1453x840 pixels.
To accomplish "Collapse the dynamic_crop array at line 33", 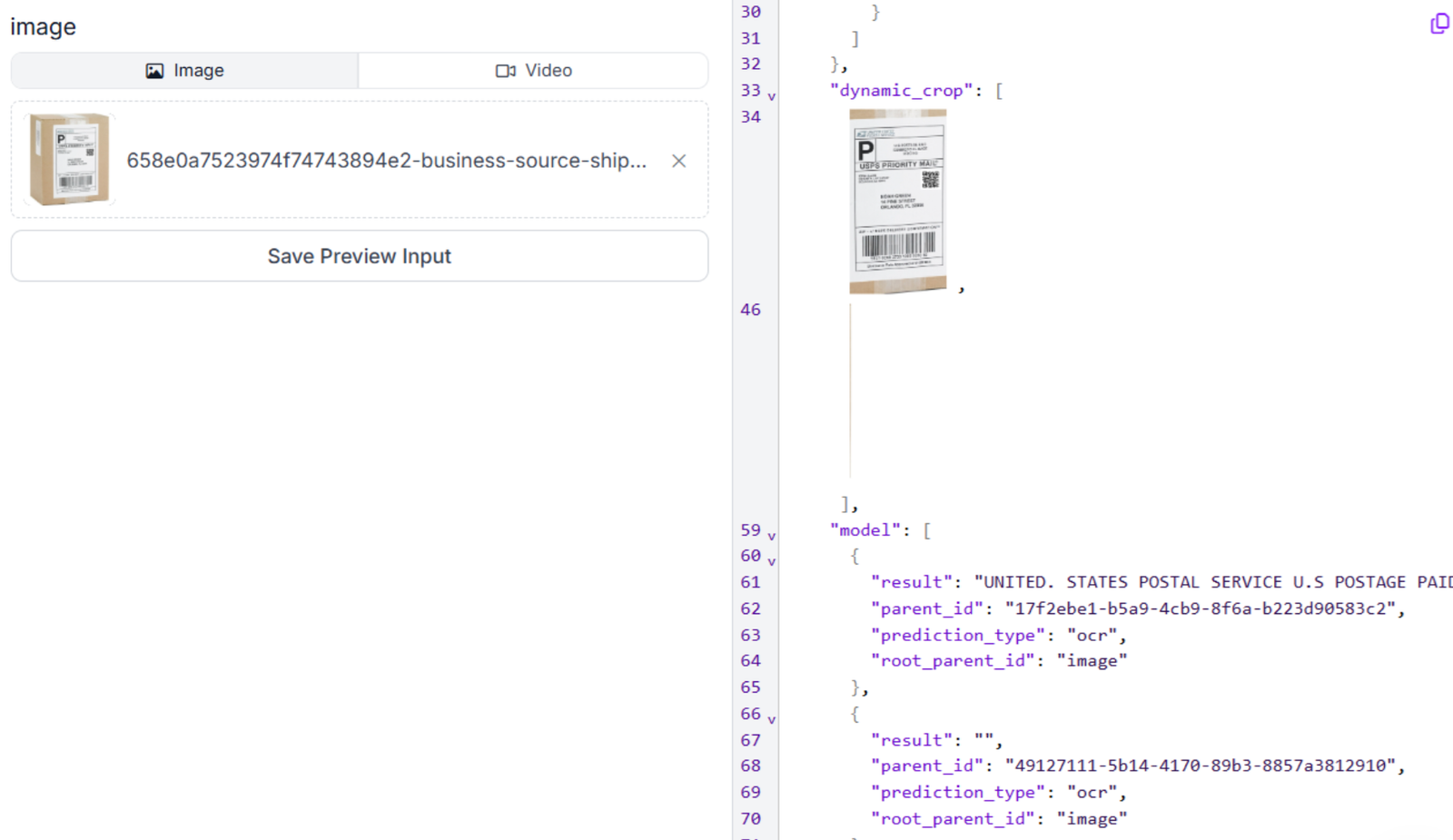I will pos(772,96).
